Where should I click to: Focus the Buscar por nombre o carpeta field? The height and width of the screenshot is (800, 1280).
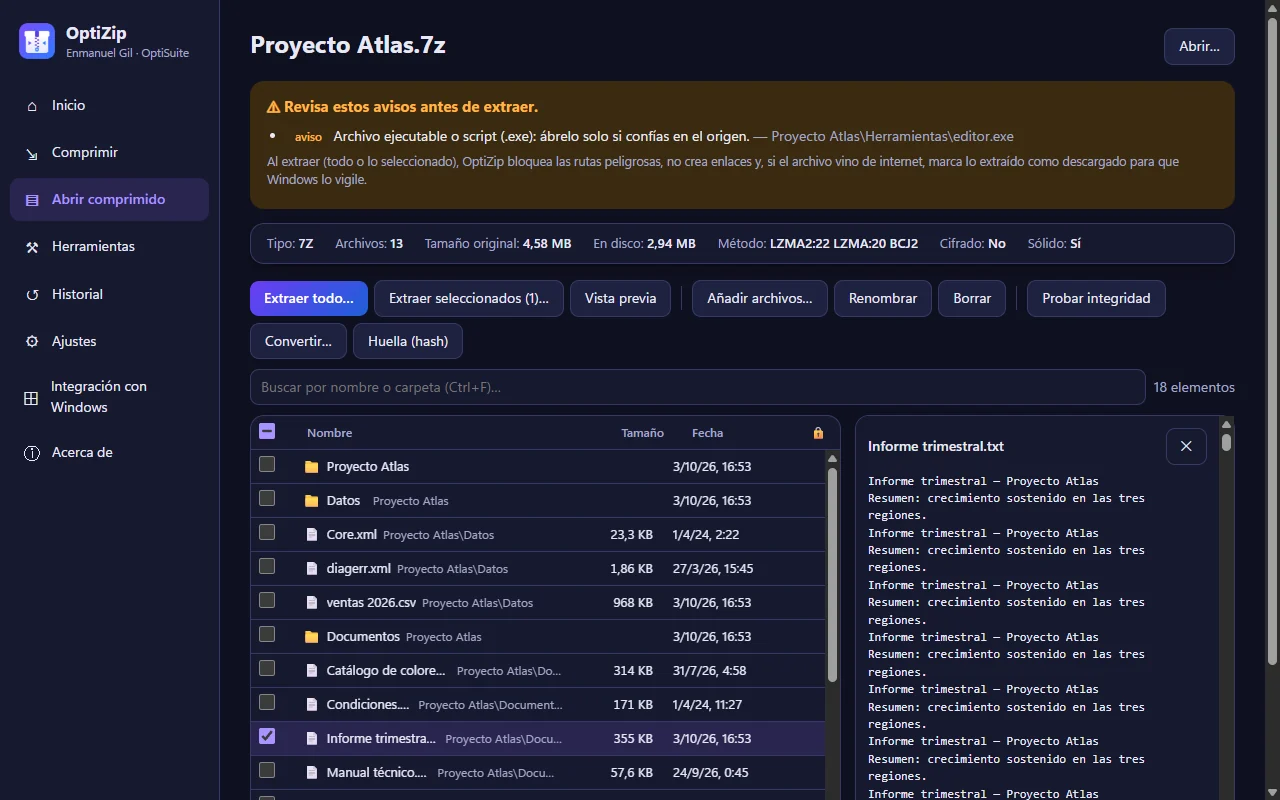[x=698, y=387]
